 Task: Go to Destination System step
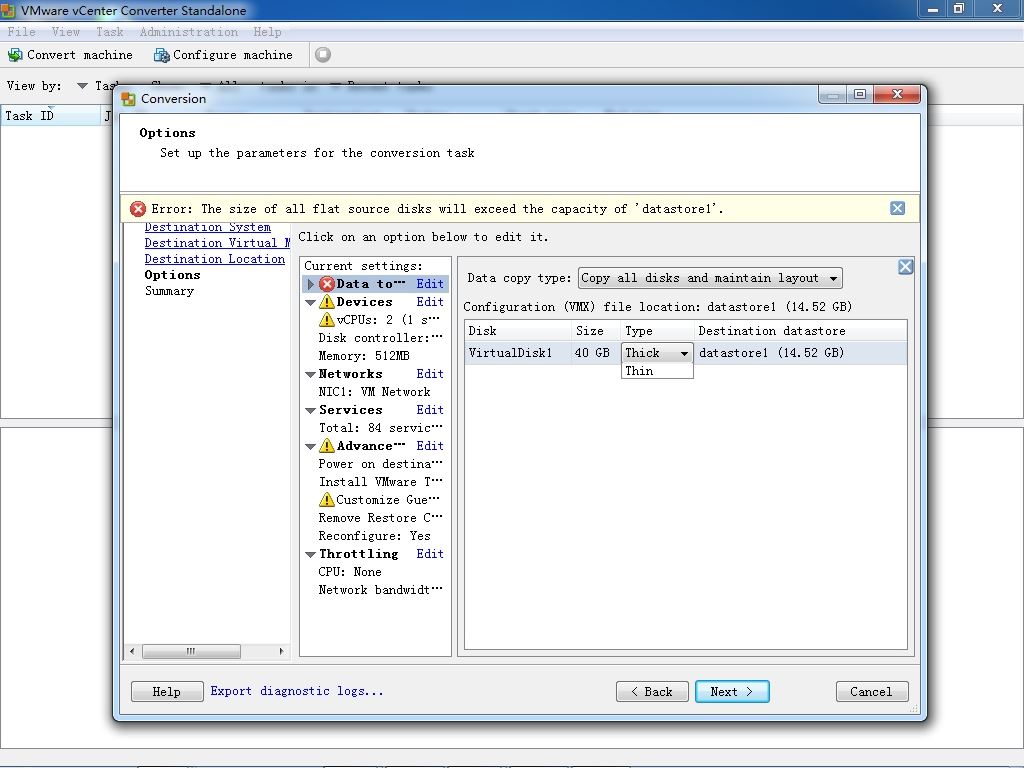(x=208, y=227)
